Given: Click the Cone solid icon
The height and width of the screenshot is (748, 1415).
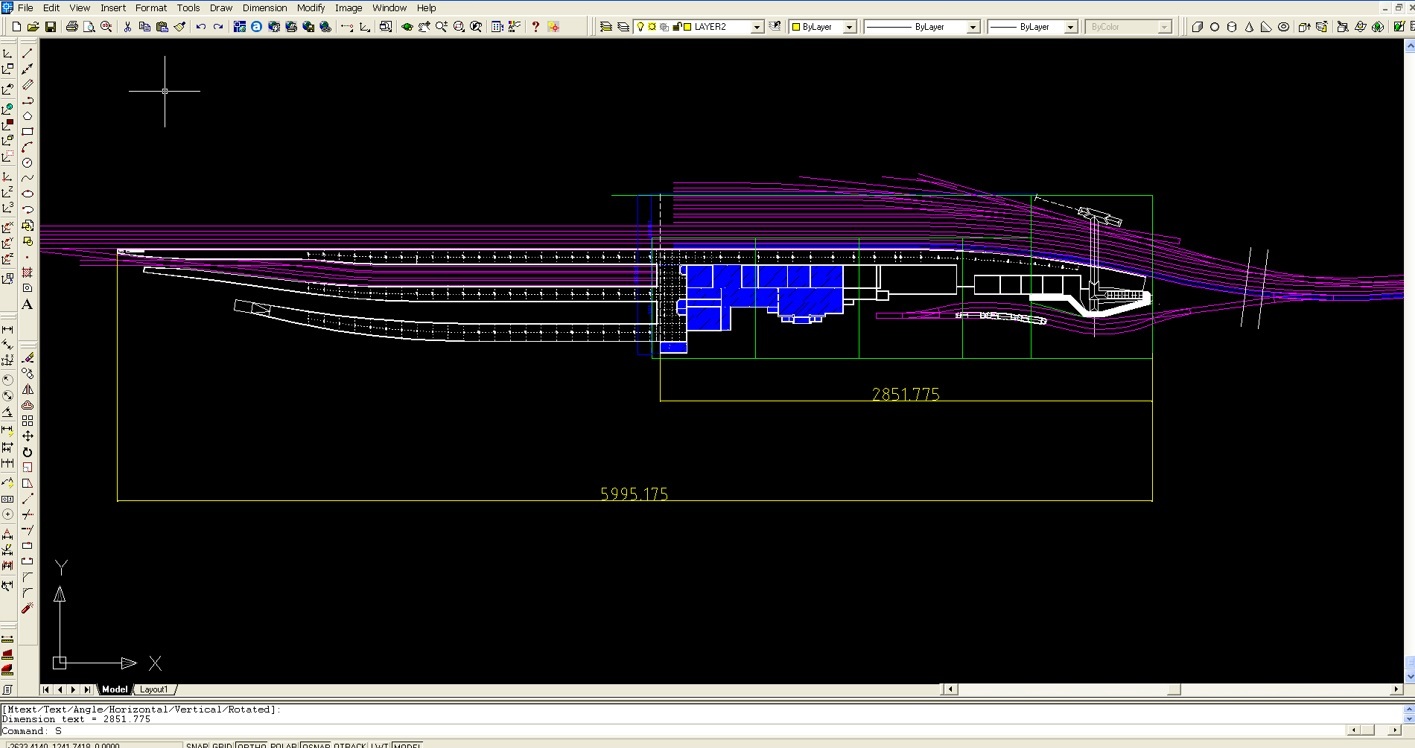Looking at the screenshot, I should point(1249,27).
